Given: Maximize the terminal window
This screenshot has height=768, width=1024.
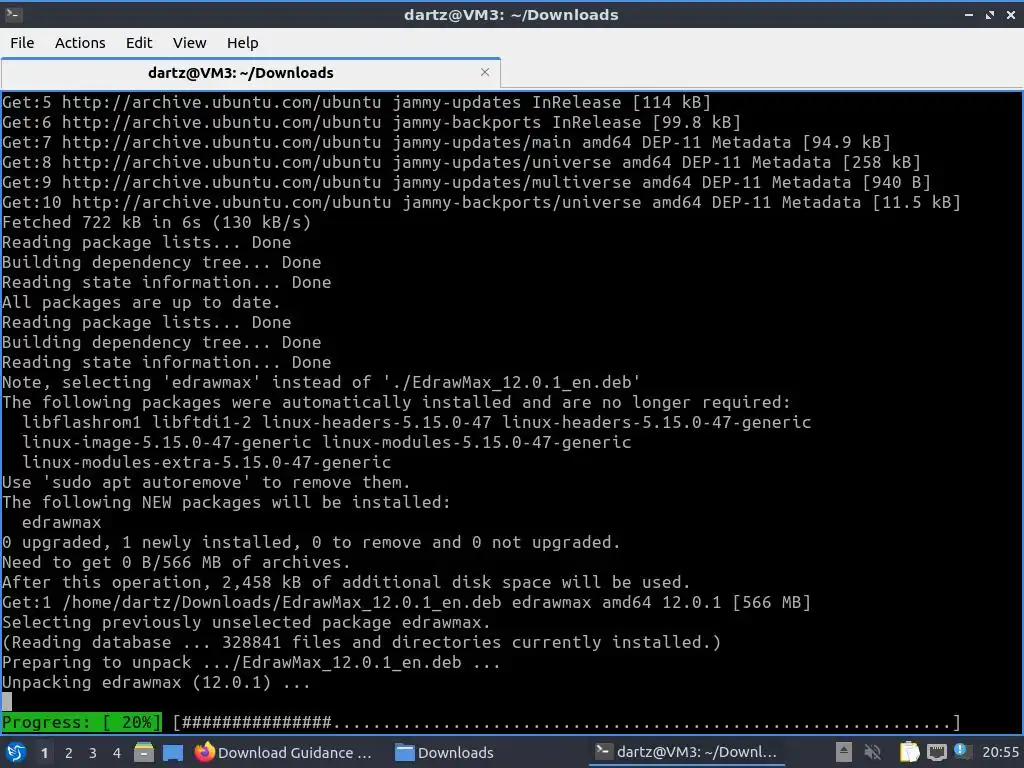Looking at the screenshot, I should (x=990, y=14).
